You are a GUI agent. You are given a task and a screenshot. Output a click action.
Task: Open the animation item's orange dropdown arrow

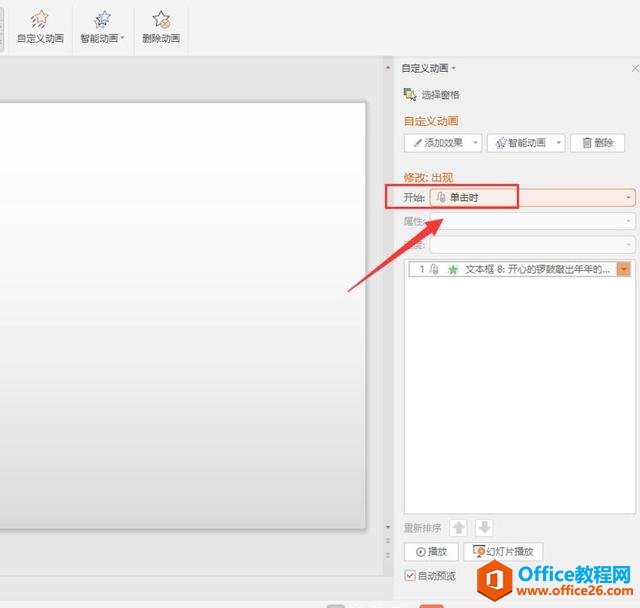coord(624,269)
